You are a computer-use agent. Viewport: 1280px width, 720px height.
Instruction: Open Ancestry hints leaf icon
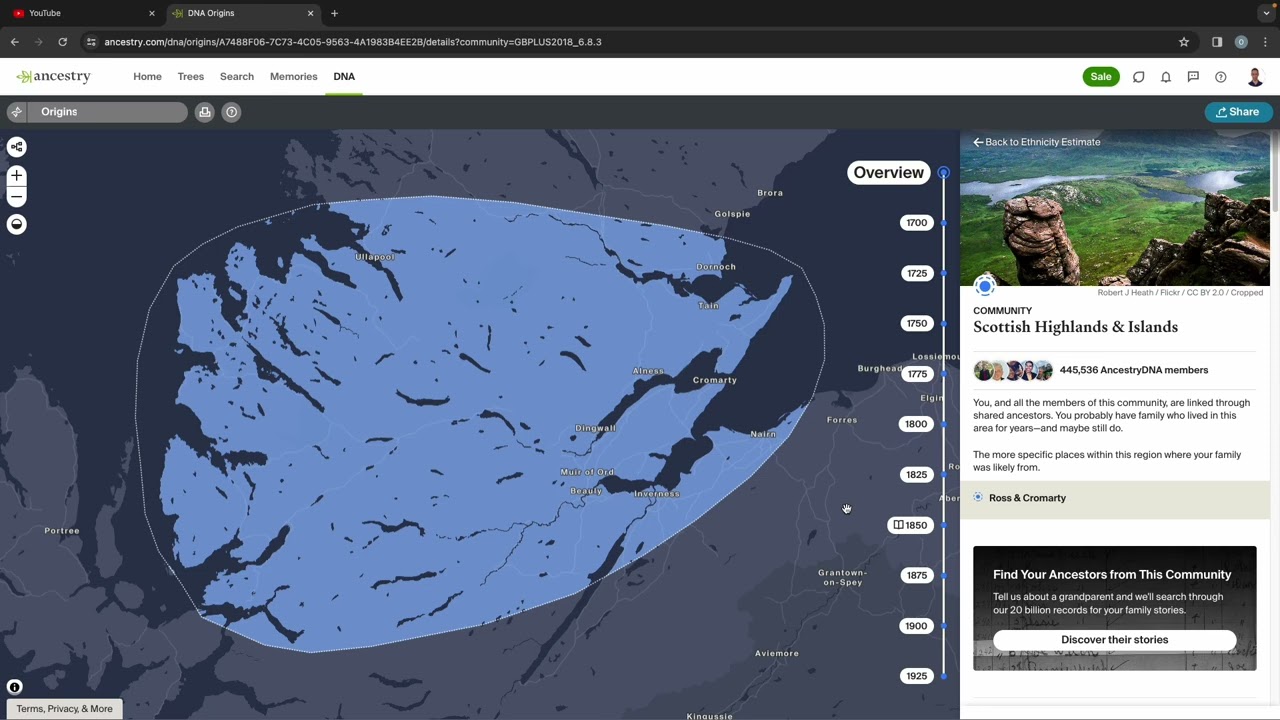point(1138,77)
